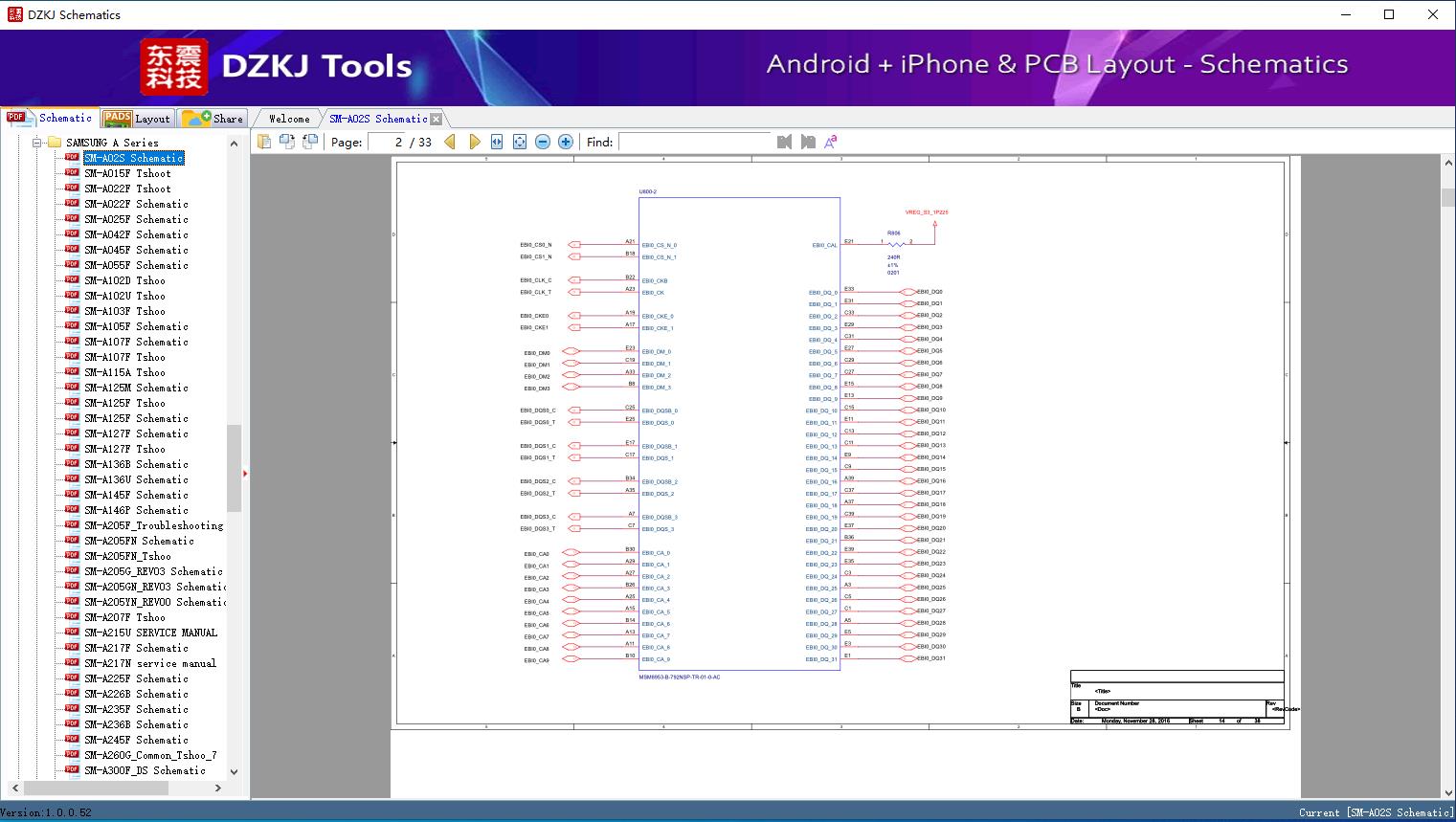This screenshot has width=1456, height=822.
Task: Find next match icon
Action: click(808, 142)
